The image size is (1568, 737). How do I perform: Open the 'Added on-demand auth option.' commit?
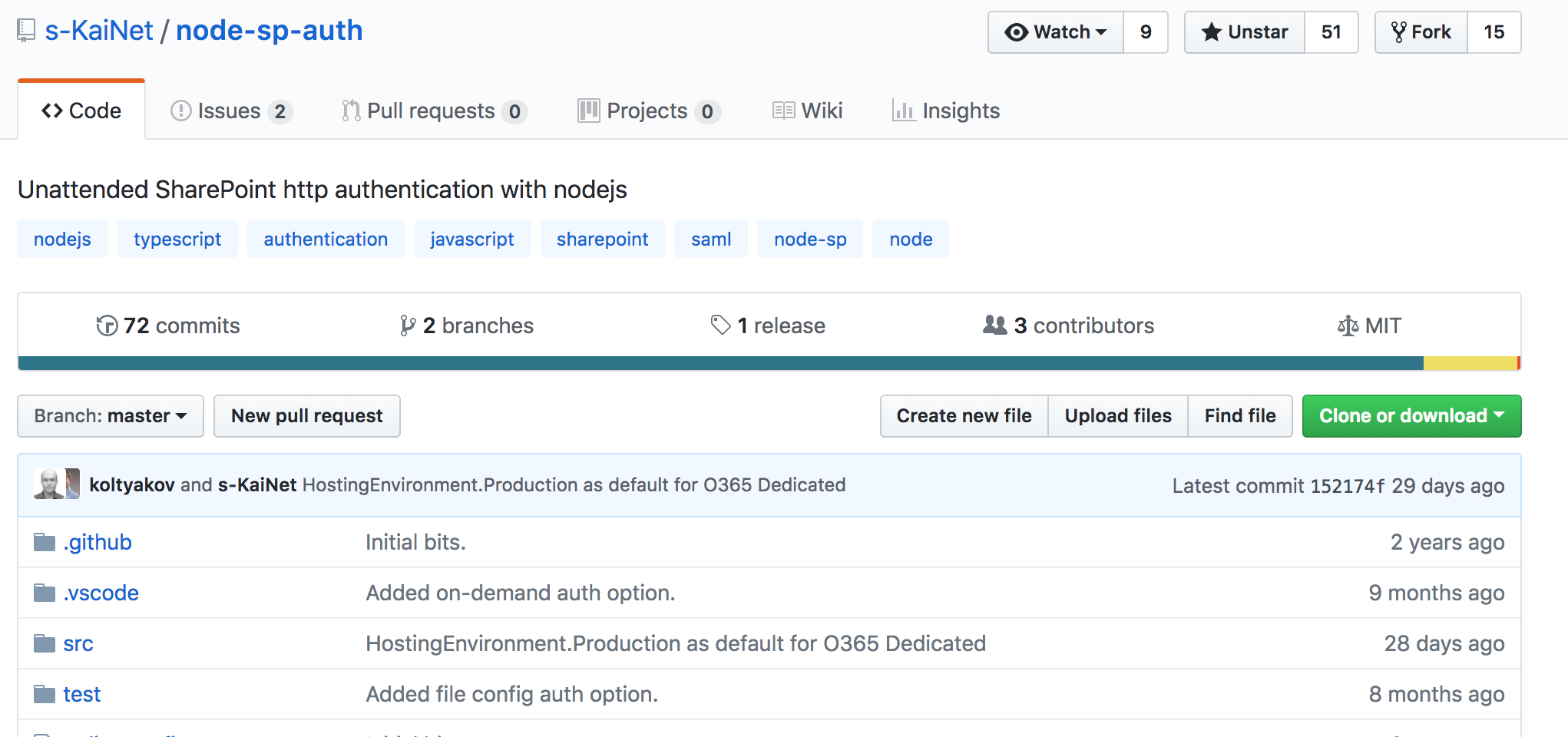click(x=520, y=593)
